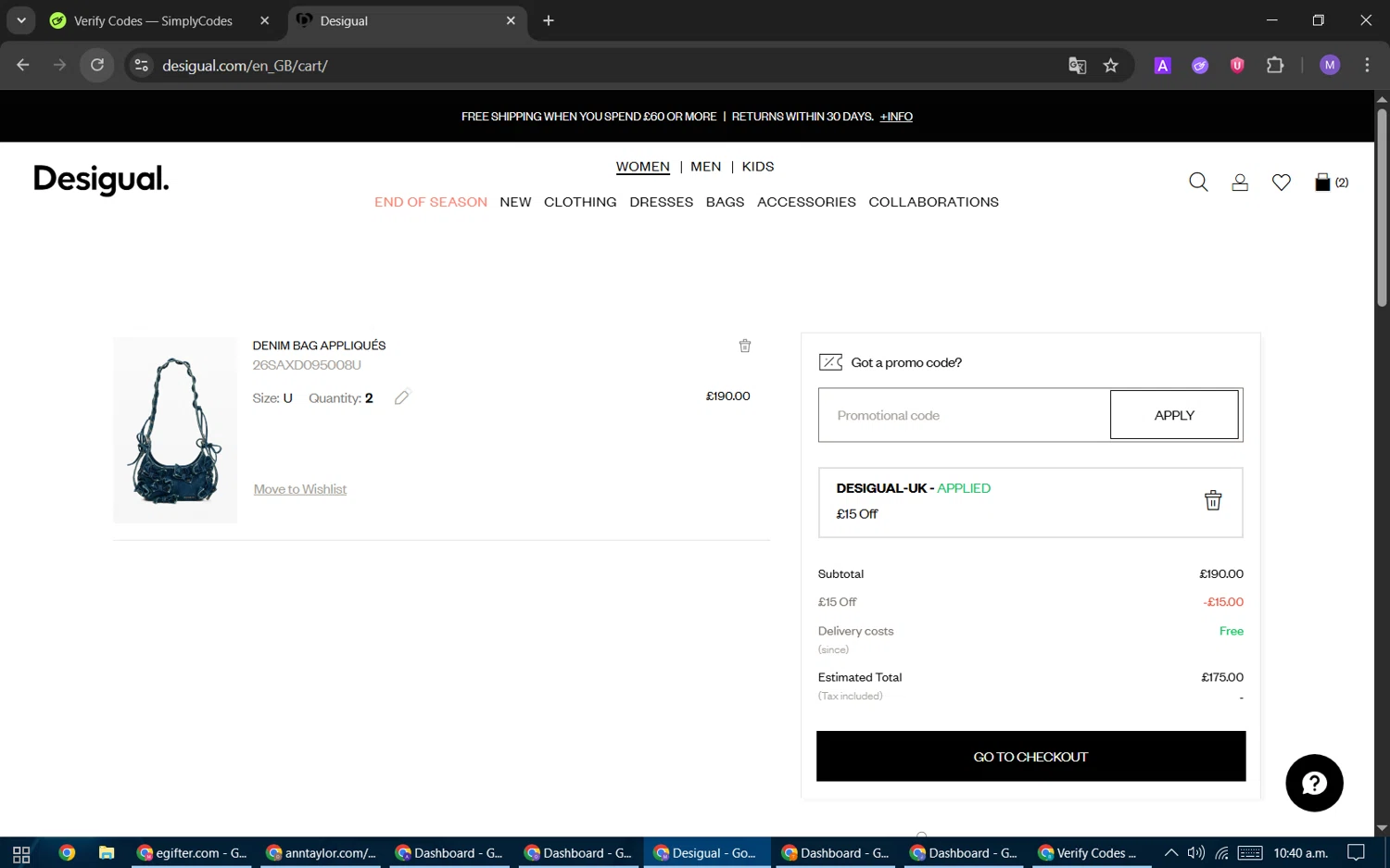Click DENIM BAG APPLIQUÉS product title

pyautogui.click(x=319, y=346)
